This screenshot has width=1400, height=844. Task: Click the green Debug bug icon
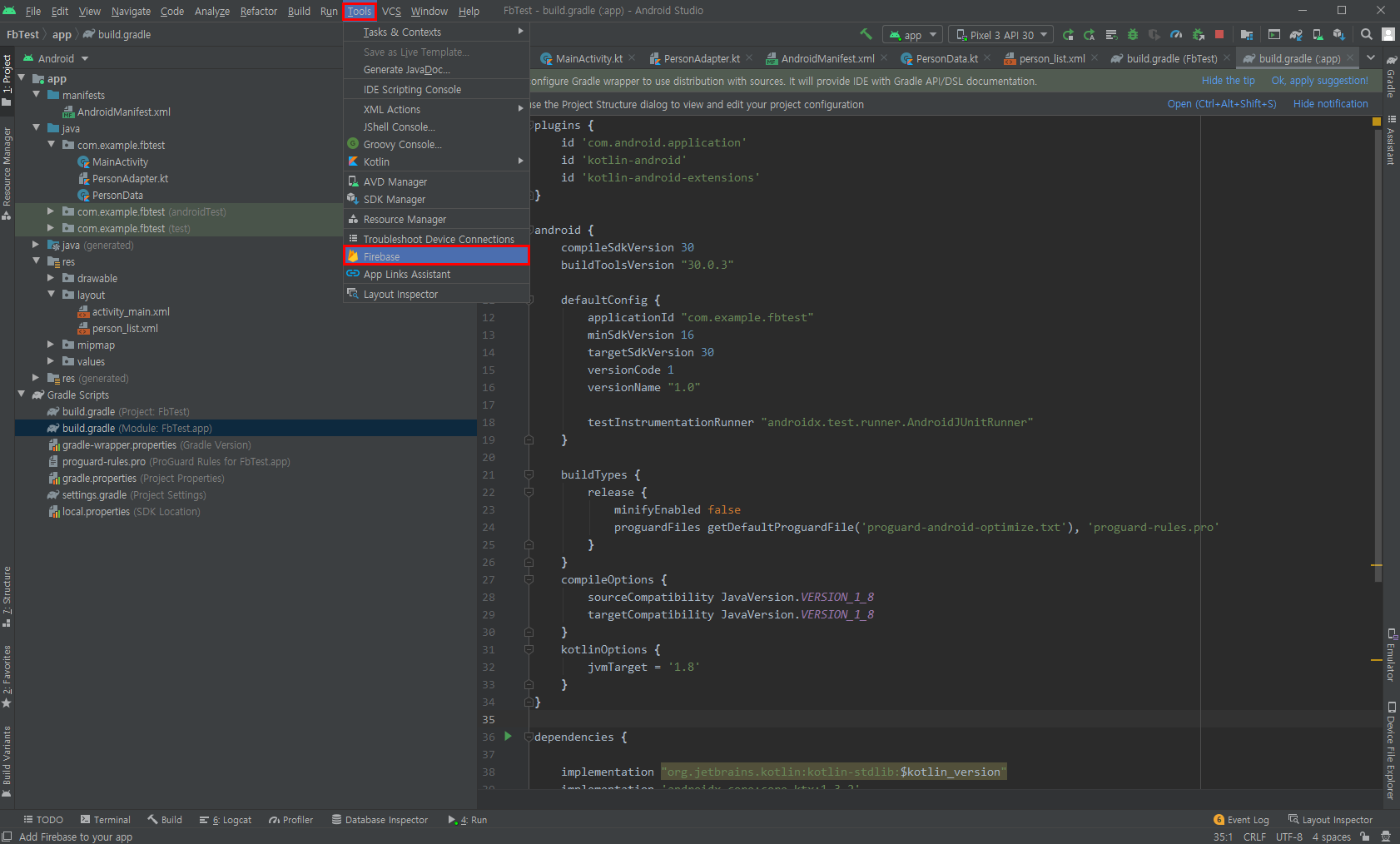click(1133, 34)
